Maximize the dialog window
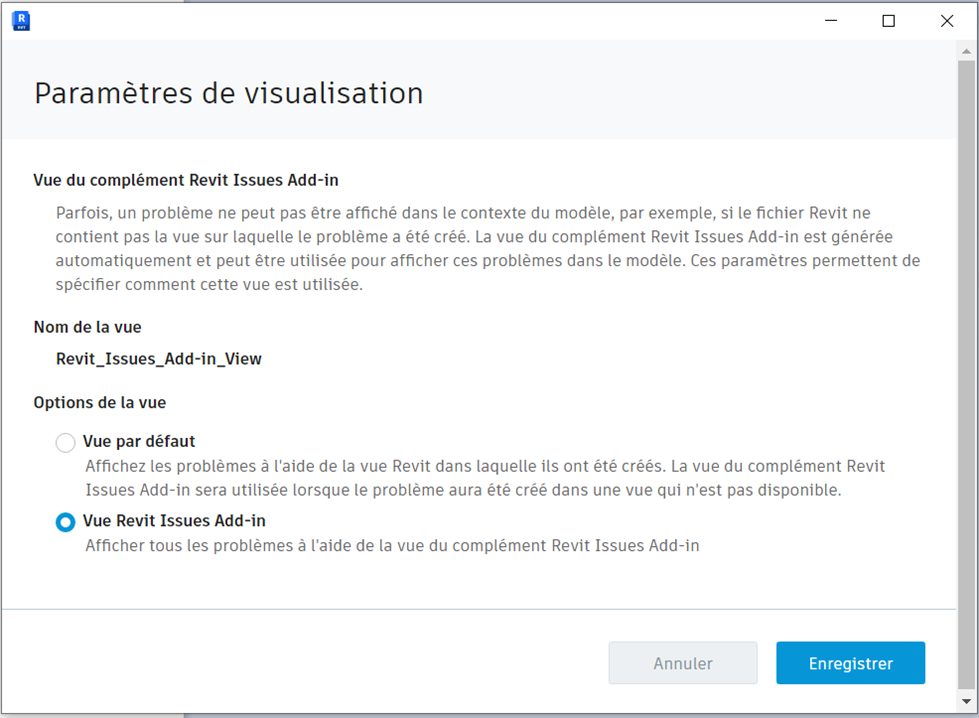Viewport: 979px width, 718px height. (x=888, y=21)
